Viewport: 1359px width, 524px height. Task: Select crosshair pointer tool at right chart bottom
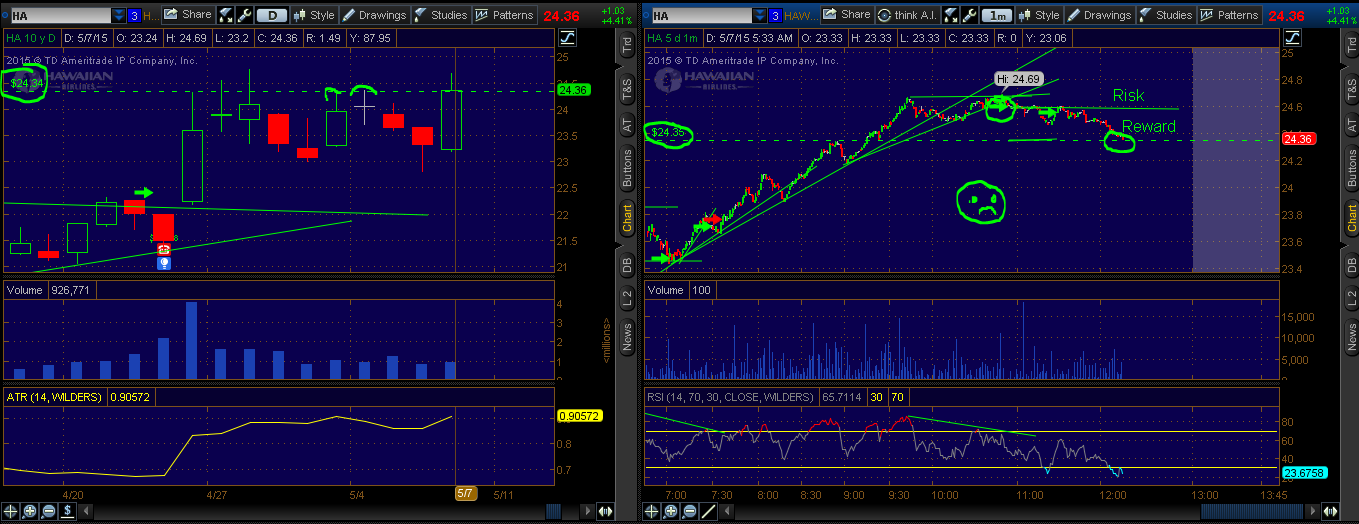652,511
